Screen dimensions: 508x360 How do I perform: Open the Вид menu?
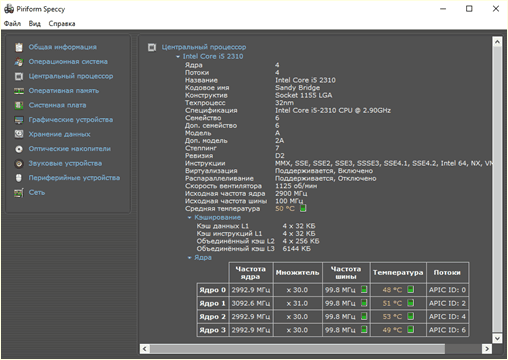34,24
